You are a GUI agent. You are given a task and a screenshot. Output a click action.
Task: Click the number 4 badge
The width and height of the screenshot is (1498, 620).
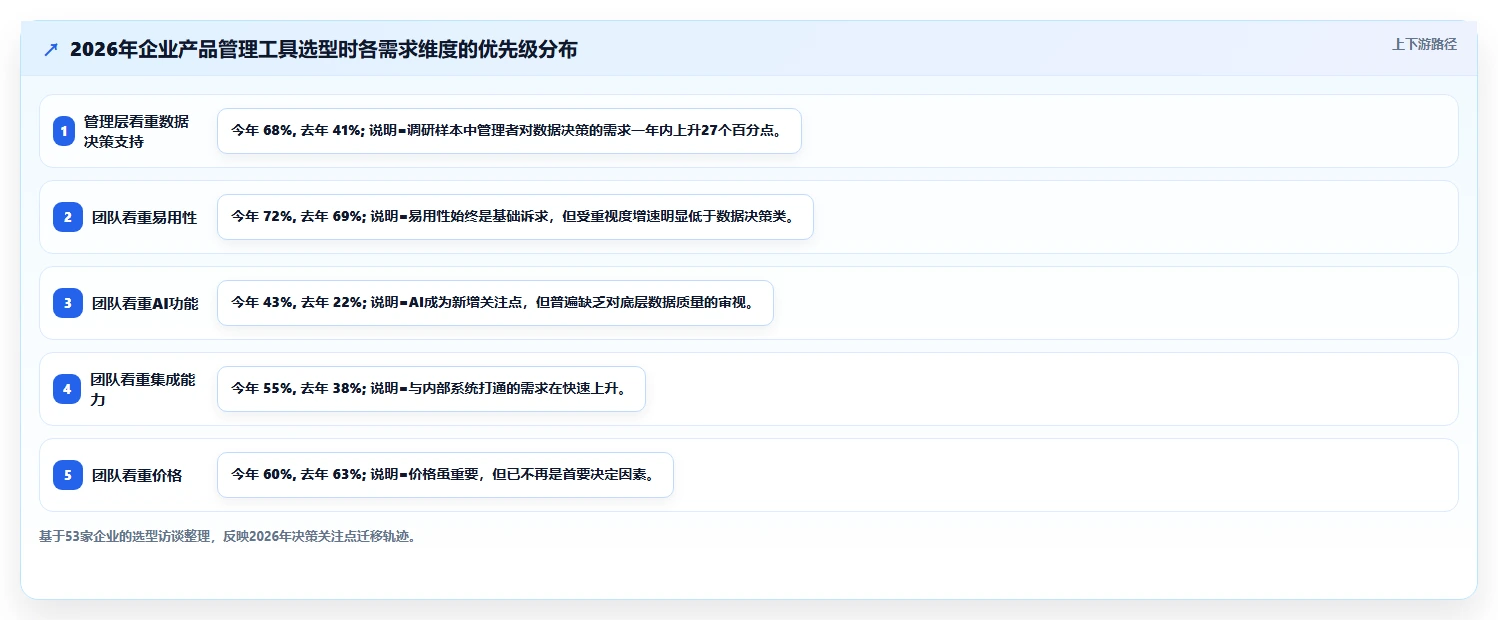(x=67, y=389)
